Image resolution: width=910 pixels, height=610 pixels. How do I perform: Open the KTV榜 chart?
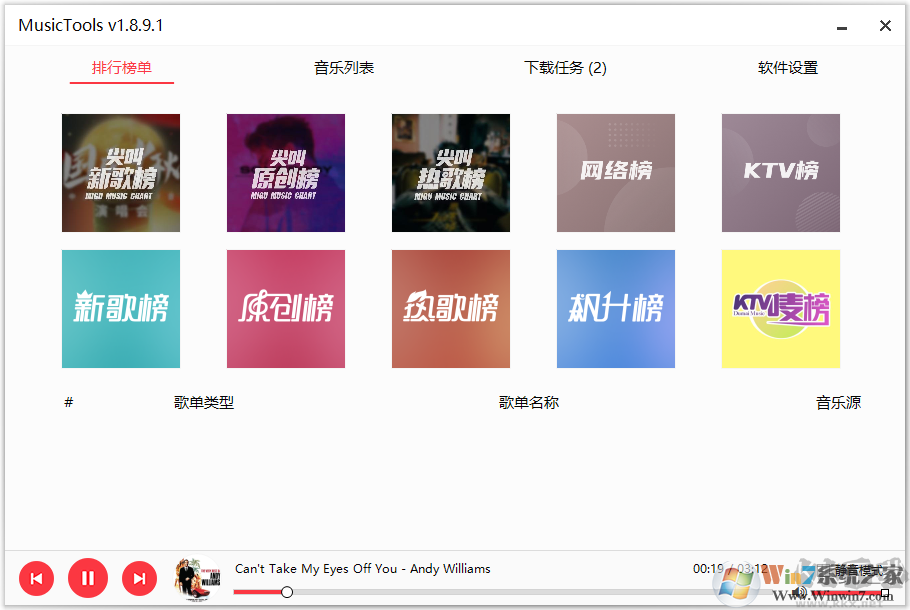coord(780,172)
